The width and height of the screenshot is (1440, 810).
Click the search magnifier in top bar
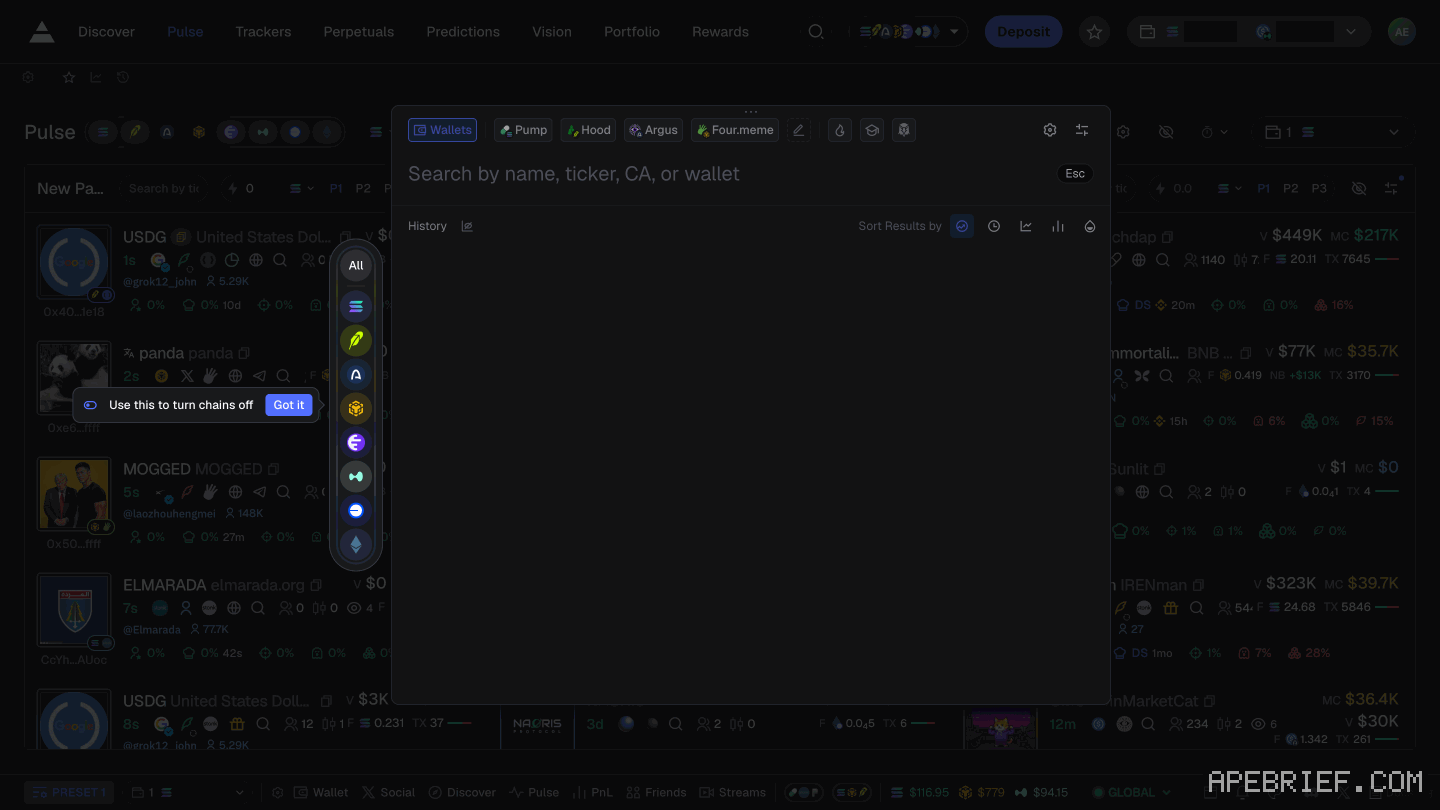tap(816, 32)
